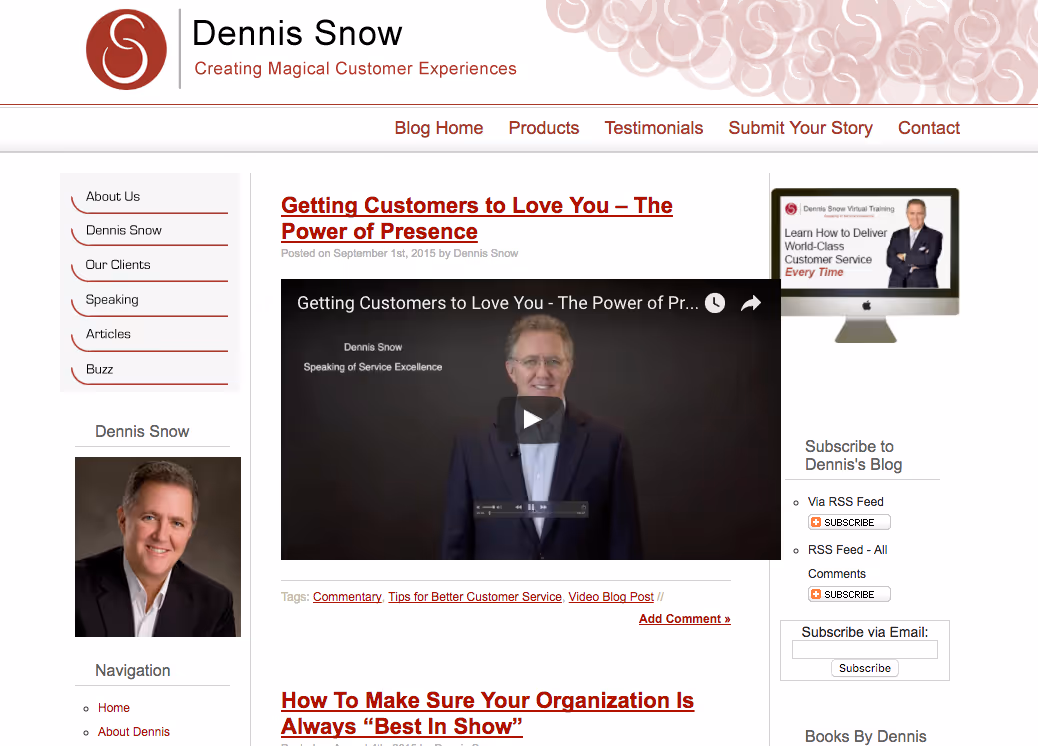Select Contact in the top navigation
The image size is (1038, 746).
[929, 128]
